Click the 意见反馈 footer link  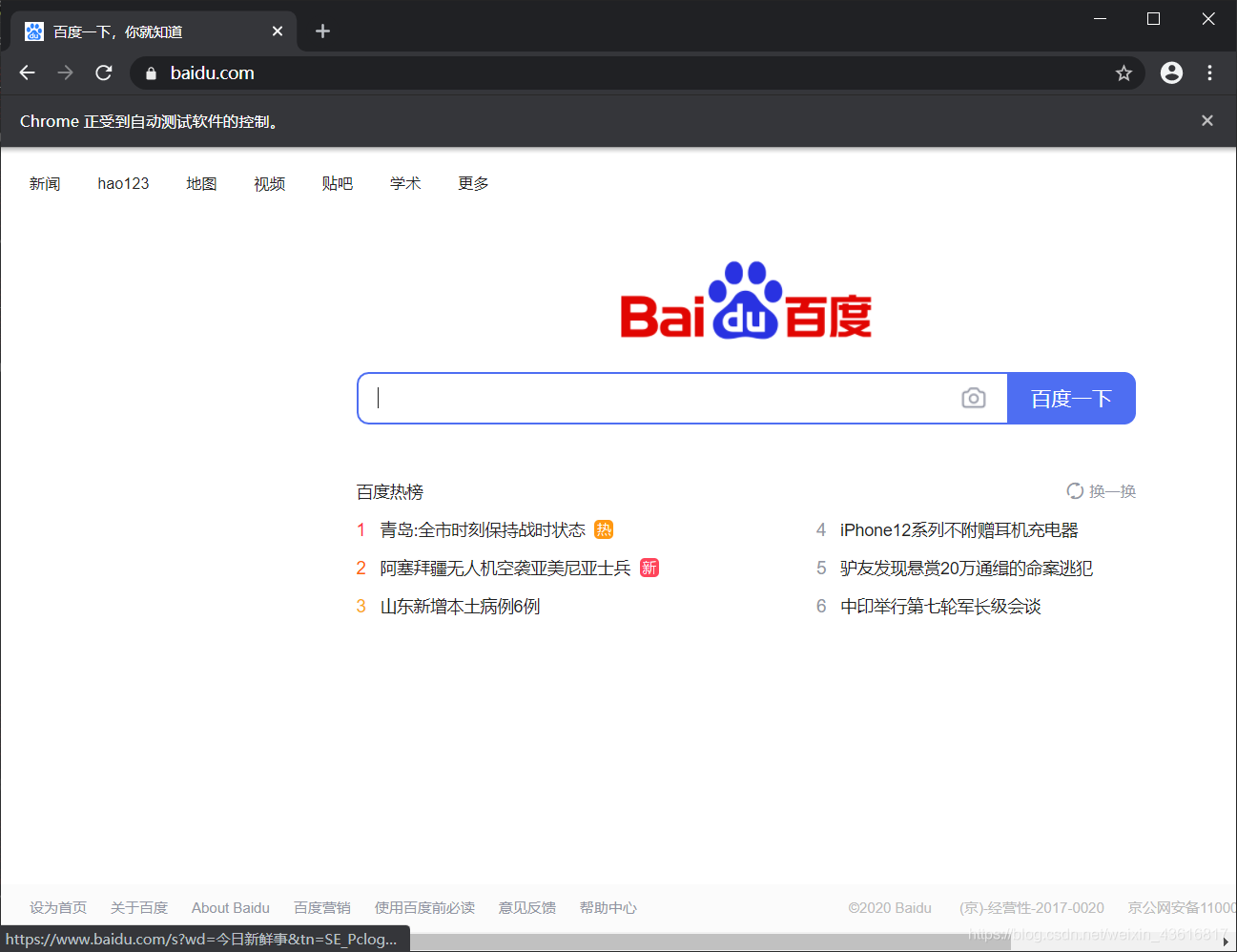(527, 907)
